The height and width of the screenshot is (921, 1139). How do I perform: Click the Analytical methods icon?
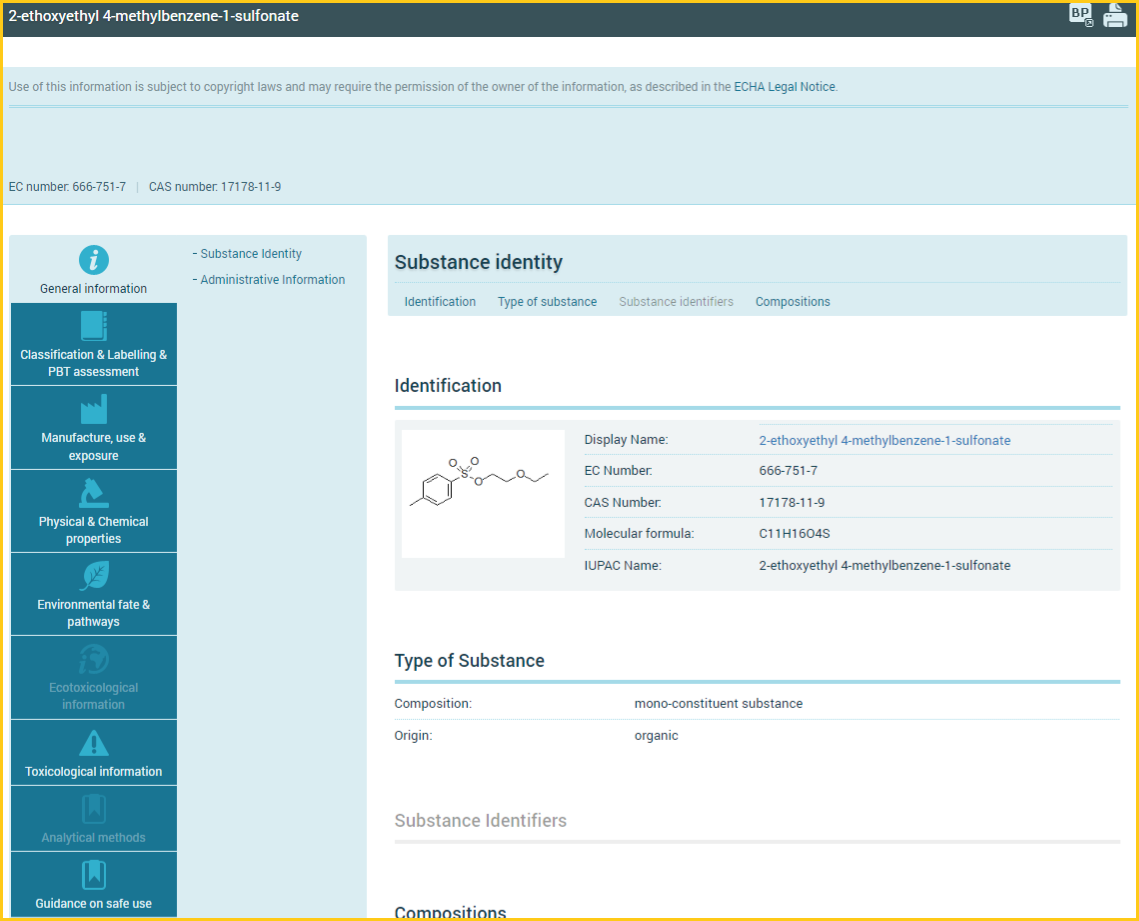(93, 809)
